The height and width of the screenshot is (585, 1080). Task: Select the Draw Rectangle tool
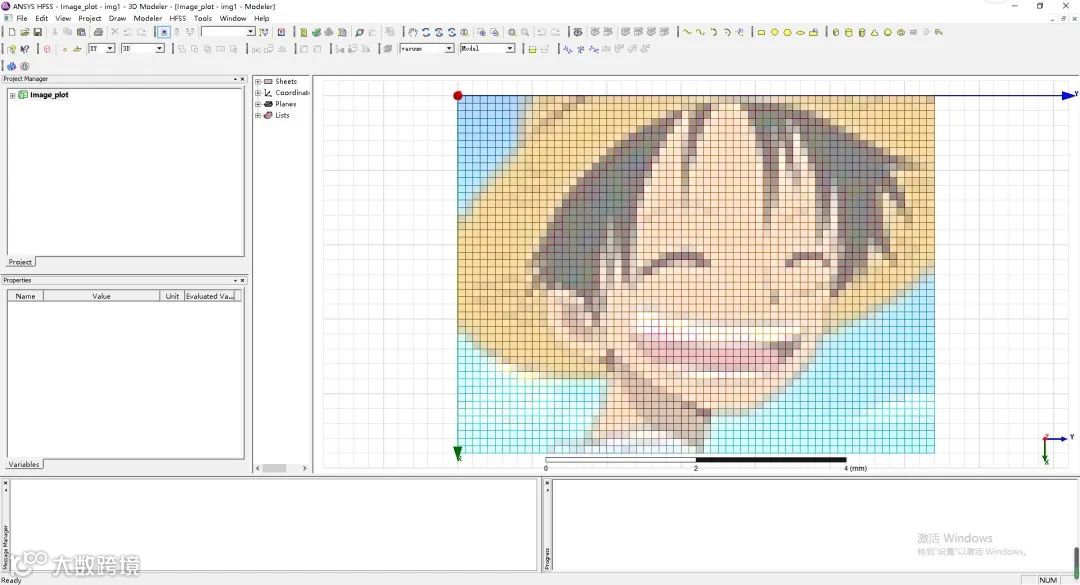coord(761,32)
